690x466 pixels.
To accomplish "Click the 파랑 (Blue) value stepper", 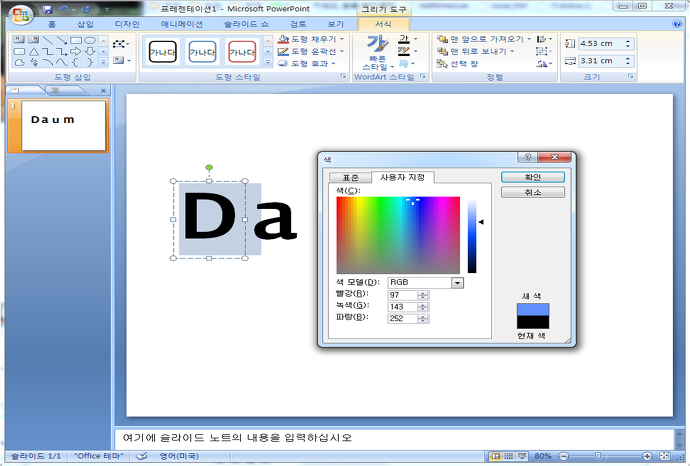I will [423, 319].
